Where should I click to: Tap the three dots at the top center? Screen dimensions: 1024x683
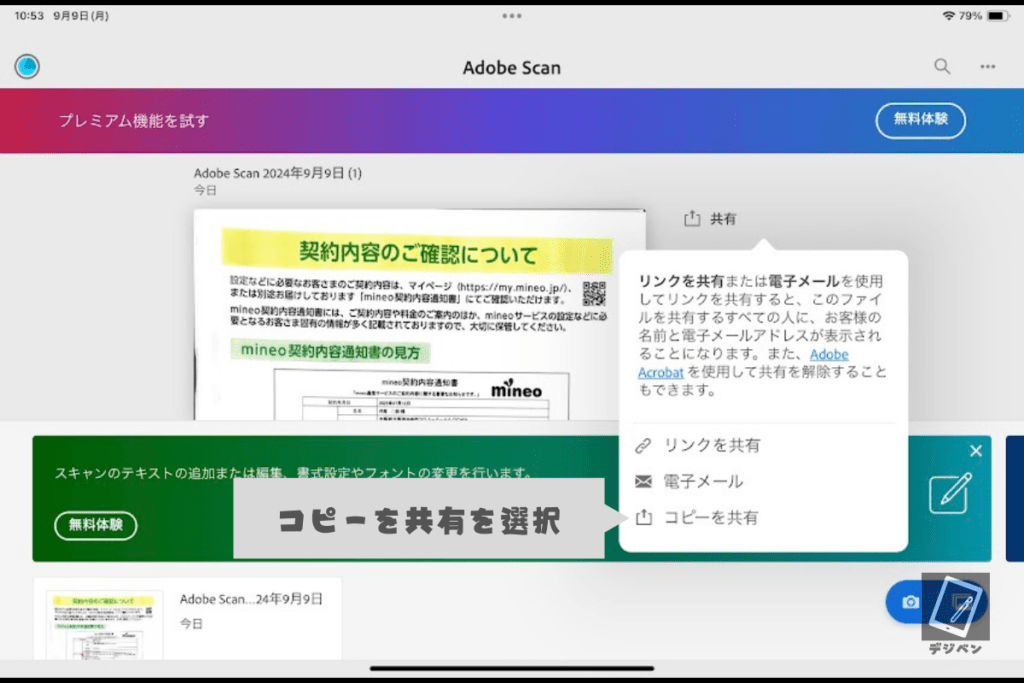coord(511,16)
